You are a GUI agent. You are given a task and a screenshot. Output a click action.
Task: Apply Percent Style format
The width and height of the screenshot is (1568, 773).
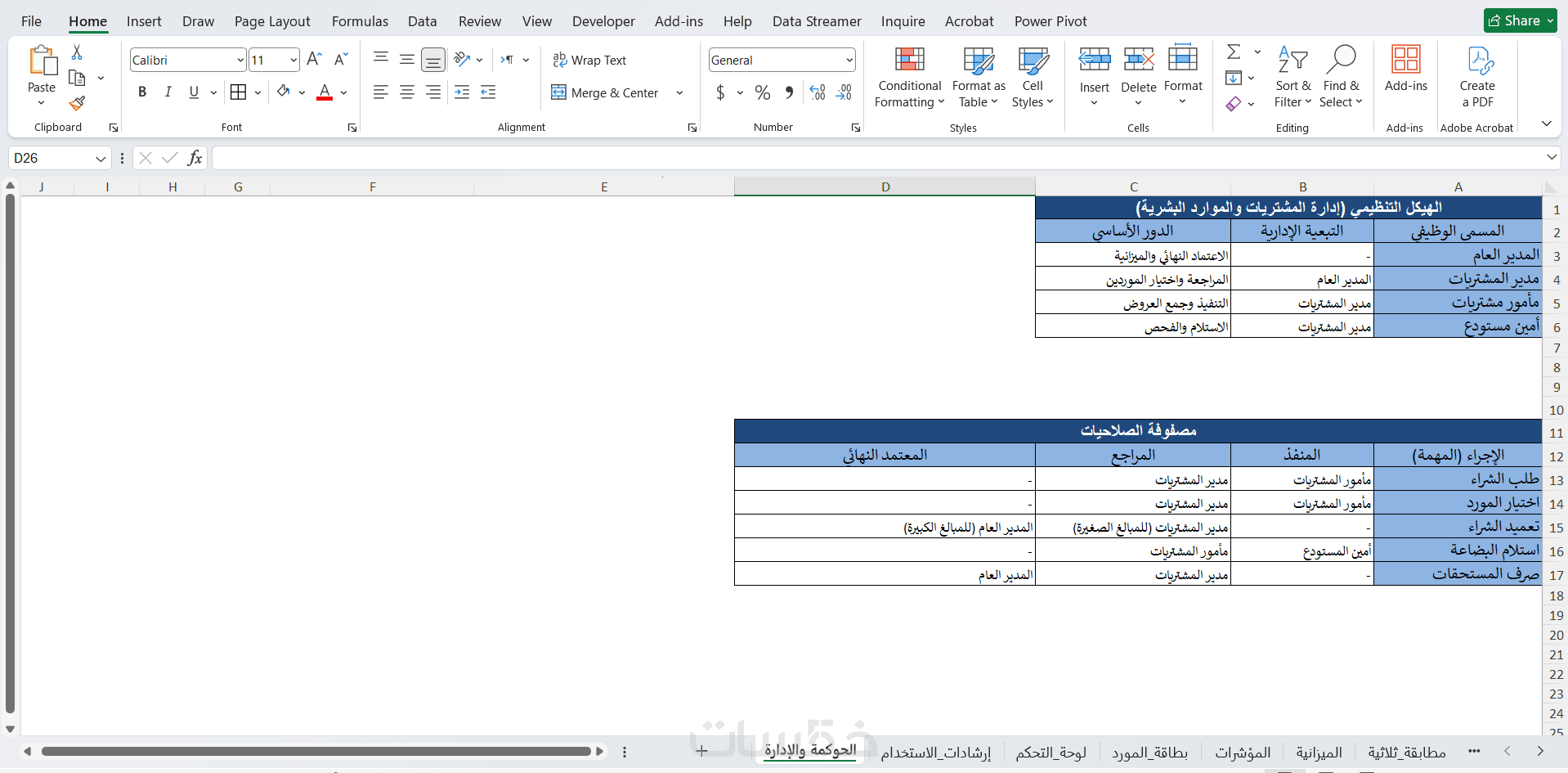tap(763, 92)
